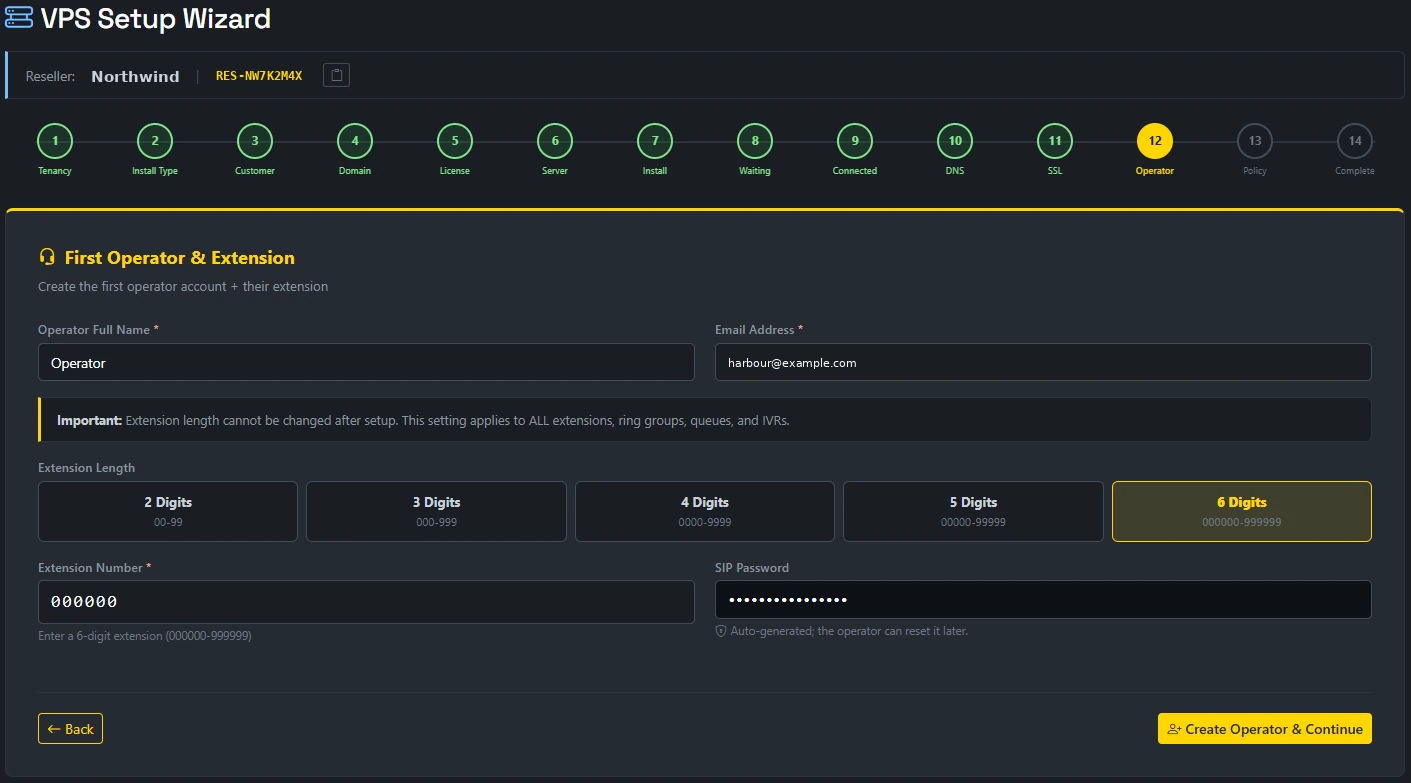Go to step 8 Waiting
Screen dimensions: 1411x783
coord(755,141)
